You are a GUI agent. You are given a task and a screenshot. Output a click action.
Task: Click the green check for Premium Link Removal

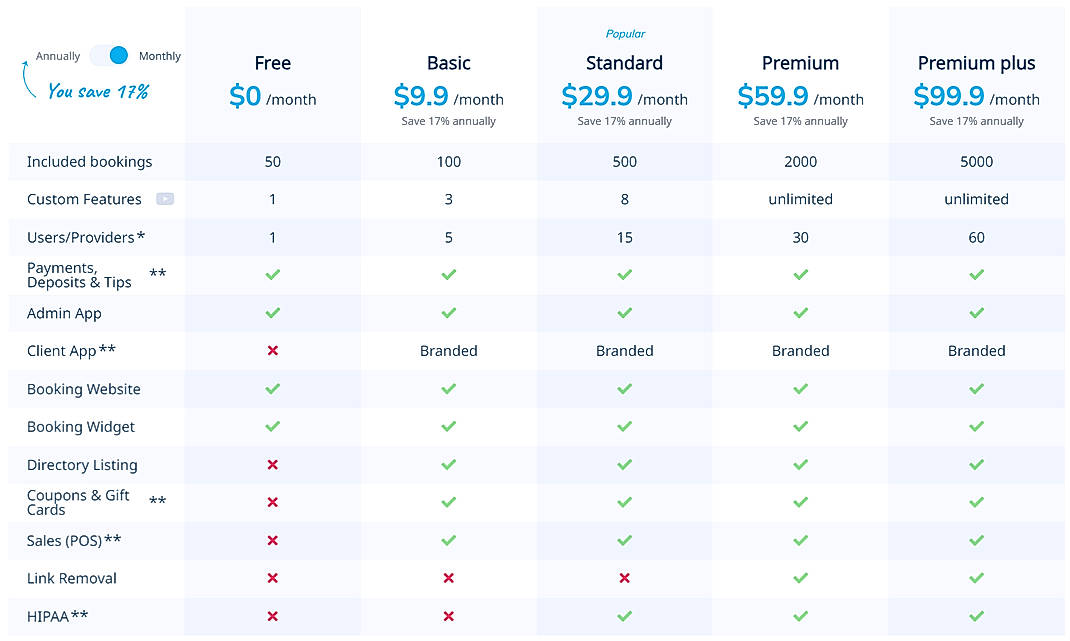tap(800, 579)
